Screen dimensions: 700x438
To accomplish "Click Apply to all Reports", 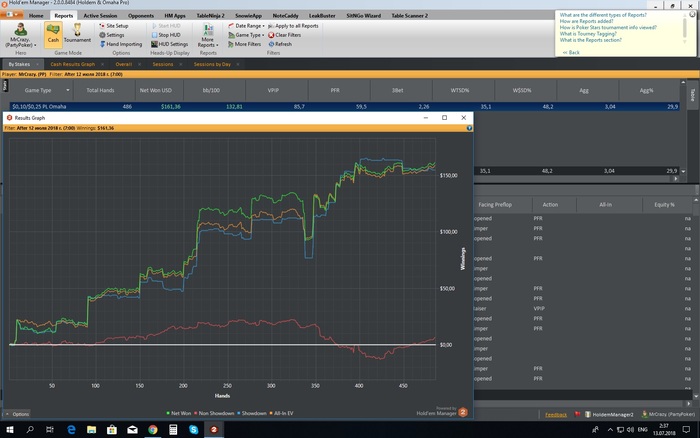I will 293,26.
